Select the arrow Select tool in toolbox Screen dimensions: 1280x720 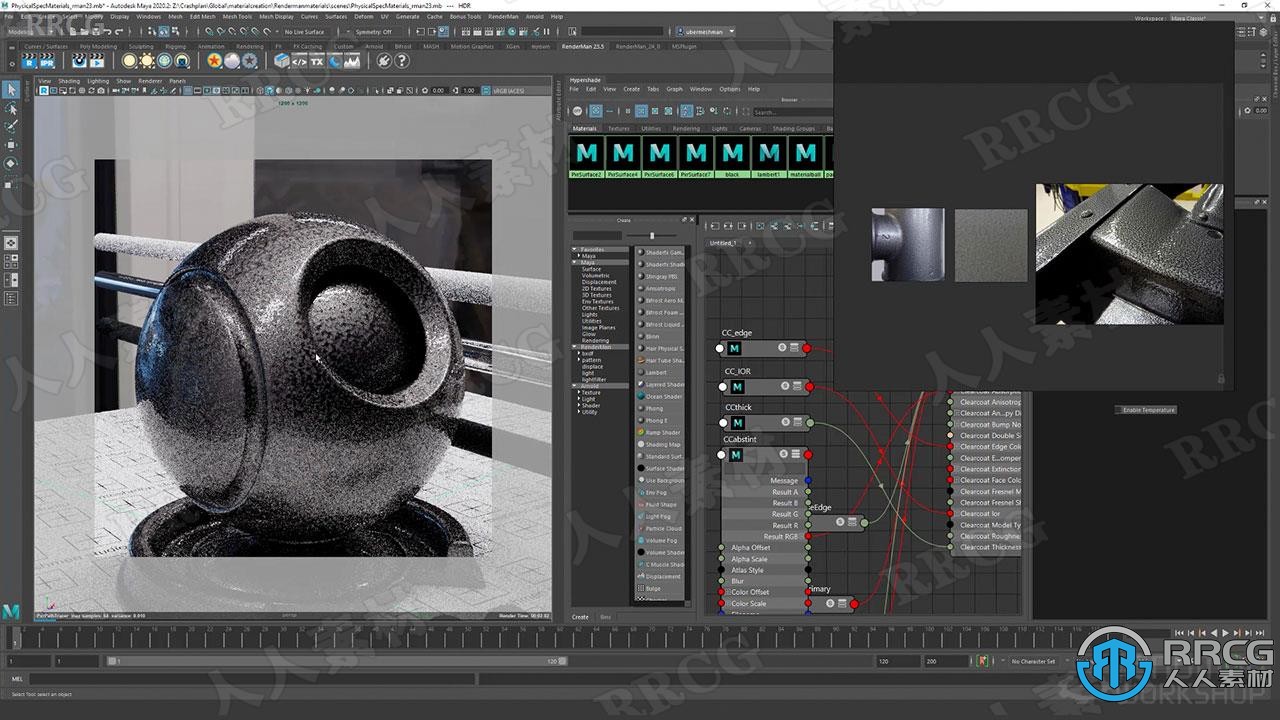[11, 90]
